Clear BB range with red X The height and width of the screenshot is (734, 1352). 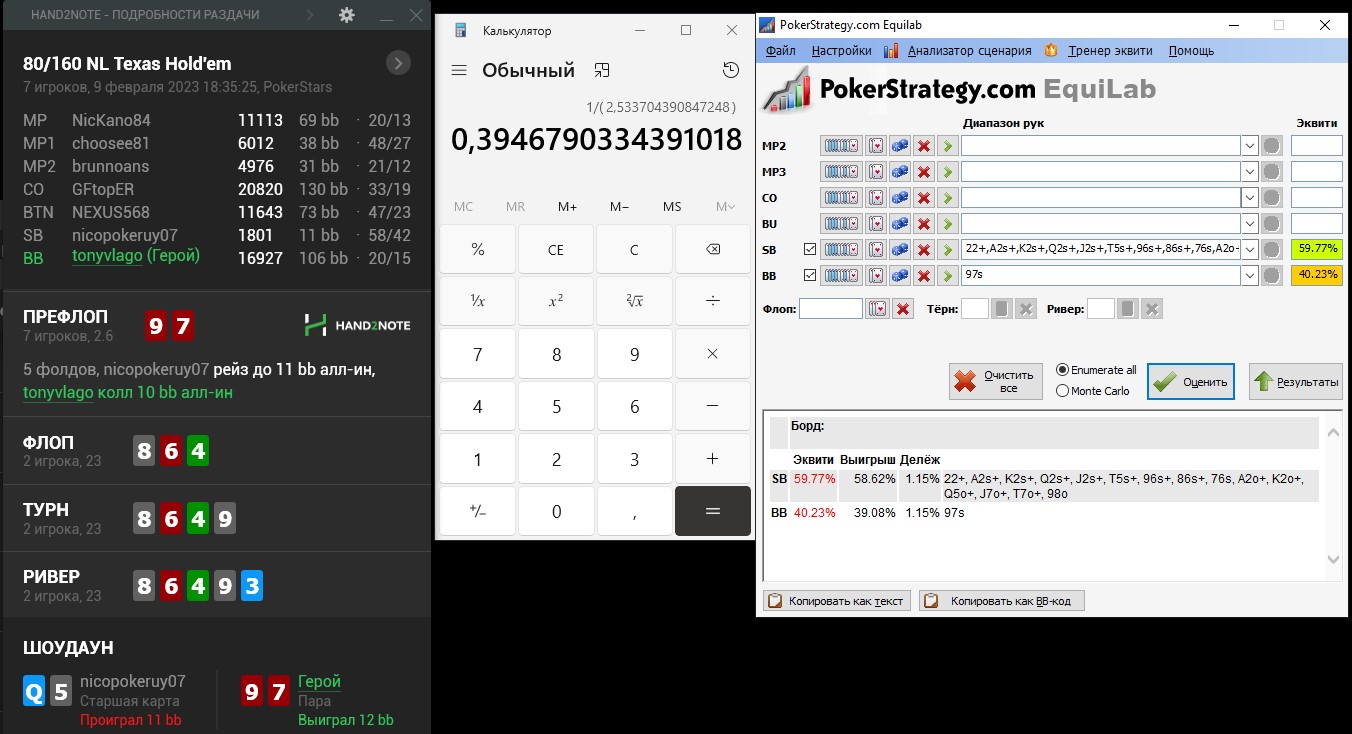point(924,275)
